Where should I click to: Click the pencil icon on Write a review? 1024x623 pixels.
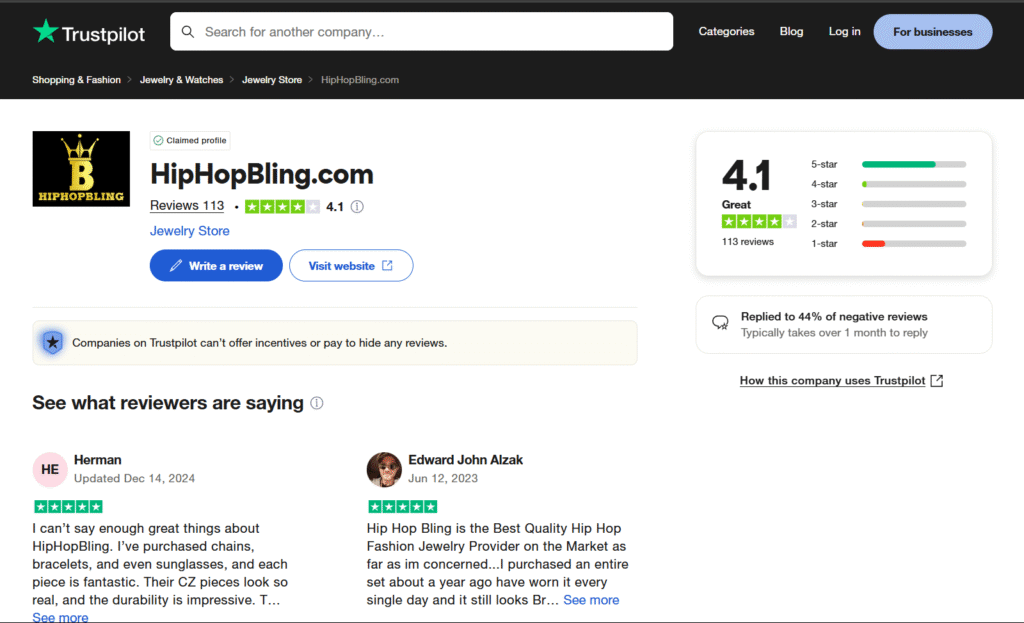click(176, 266)
